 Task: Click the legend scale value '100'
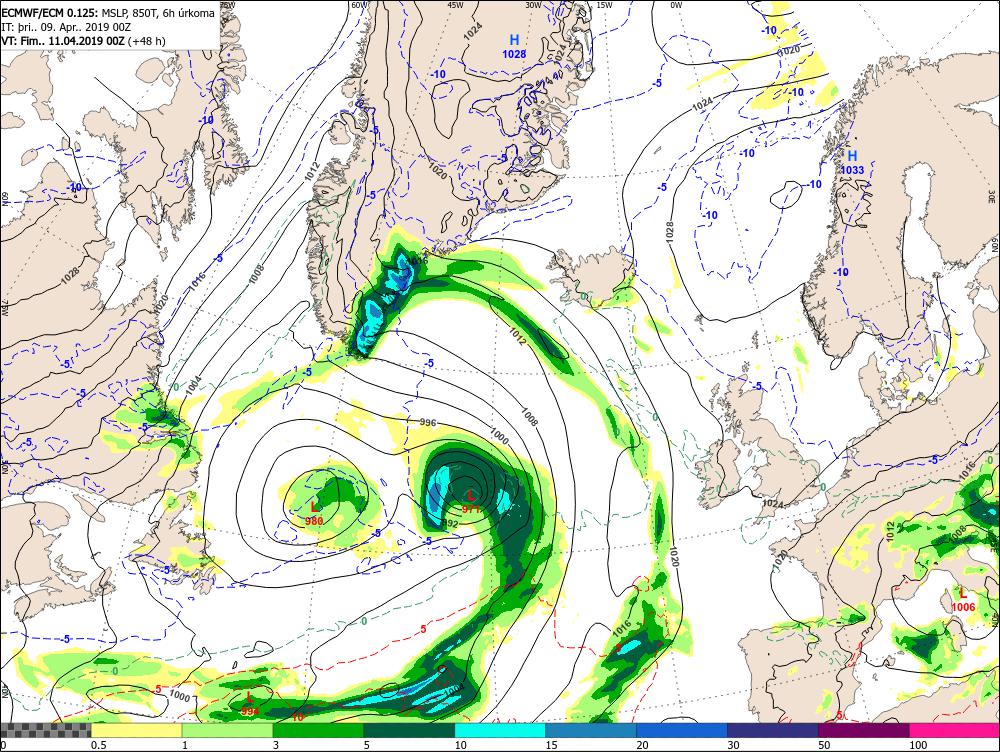(918, 745)
